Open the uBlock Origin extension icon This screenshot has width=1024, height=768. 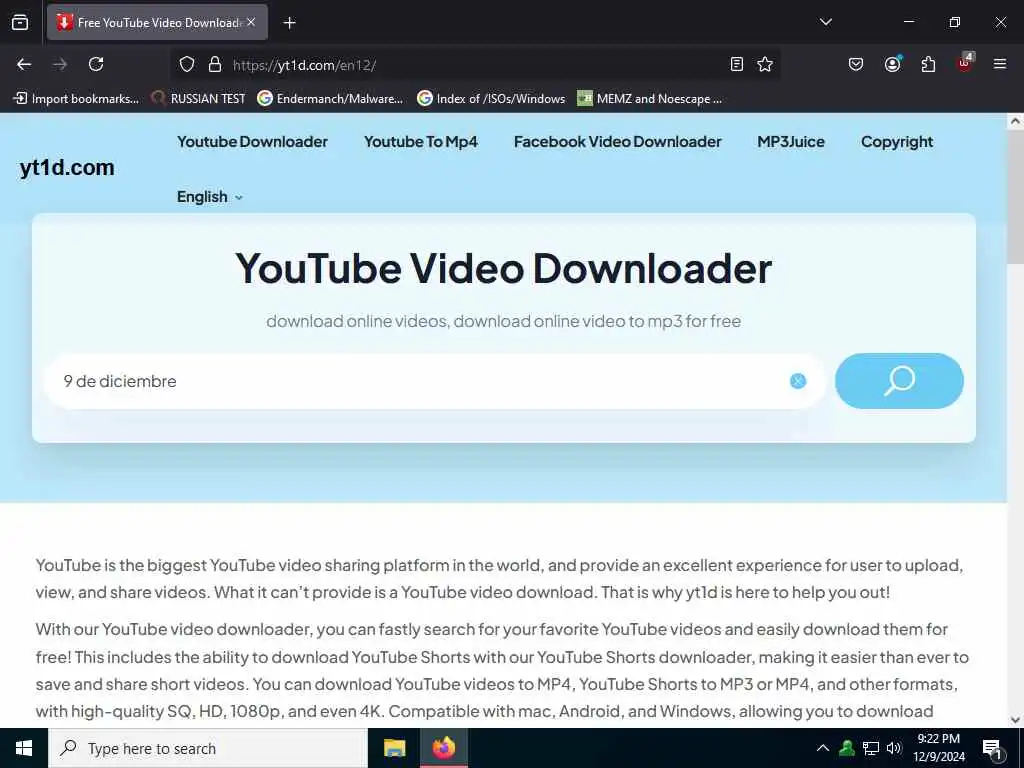[965, 63]
